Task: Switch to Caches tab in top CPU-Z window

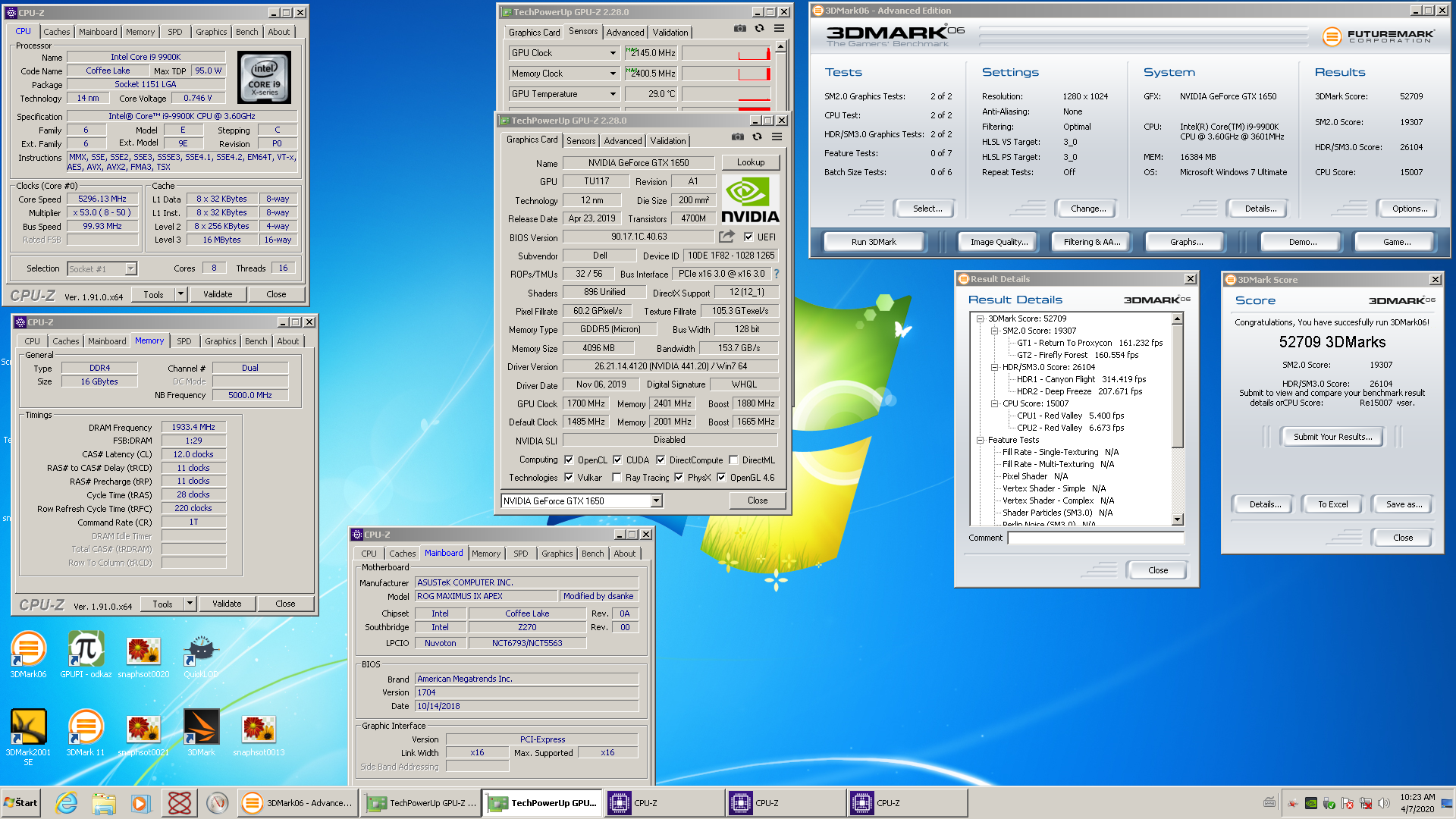Action: pyautogui.click(x=56, y=32)
